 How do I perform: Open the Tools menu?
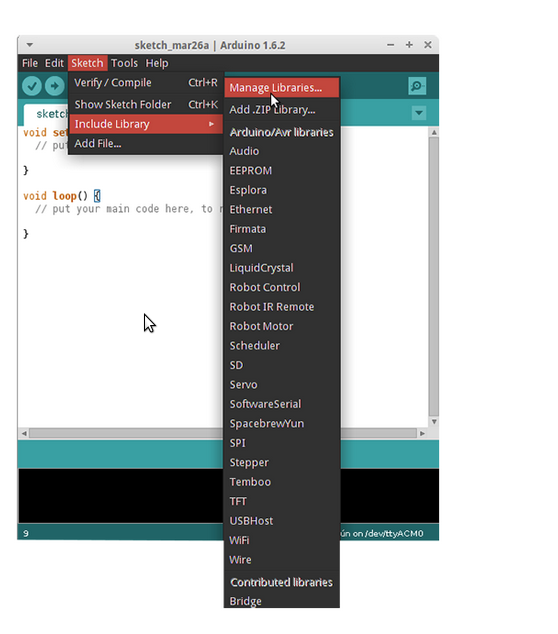[124, 63]
